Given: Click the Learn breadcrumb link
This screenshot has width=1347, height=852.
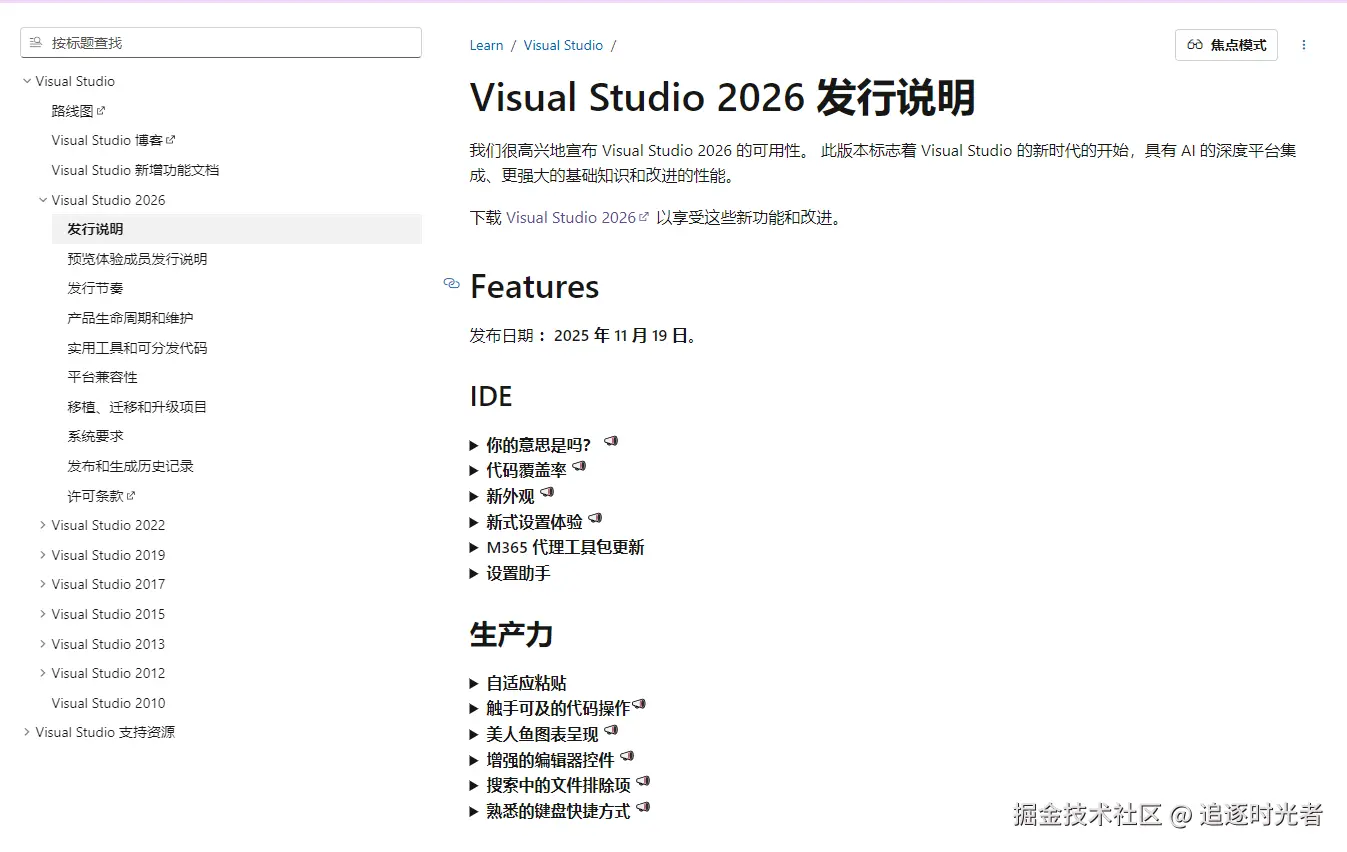Looking at the screenshot, I should (487, 45).
